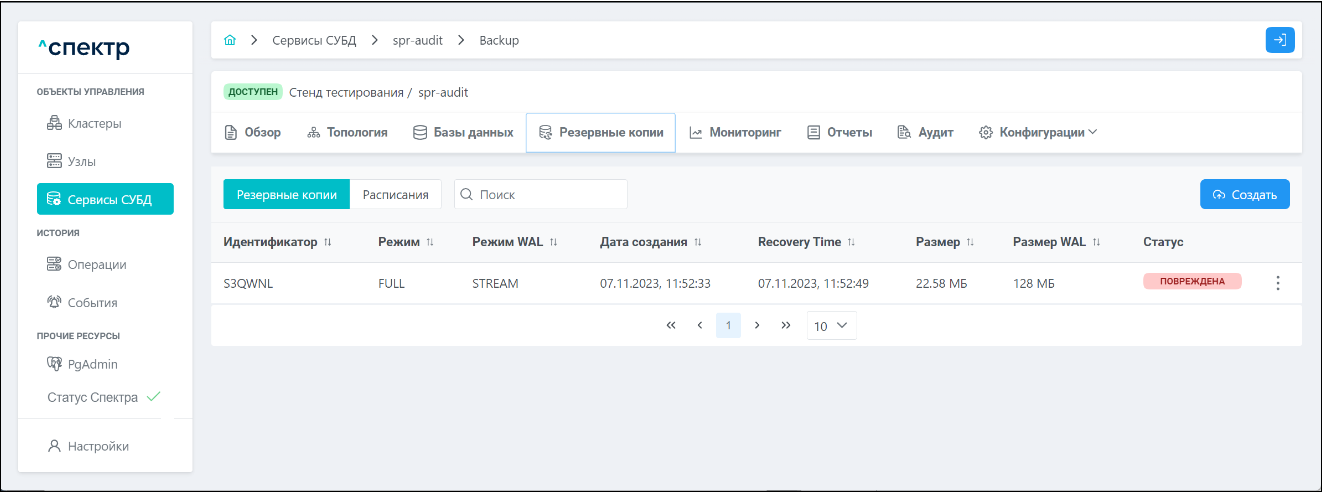Select the Резервные копии toggle button
The image size is (1323, 493).
pos(286,195)
